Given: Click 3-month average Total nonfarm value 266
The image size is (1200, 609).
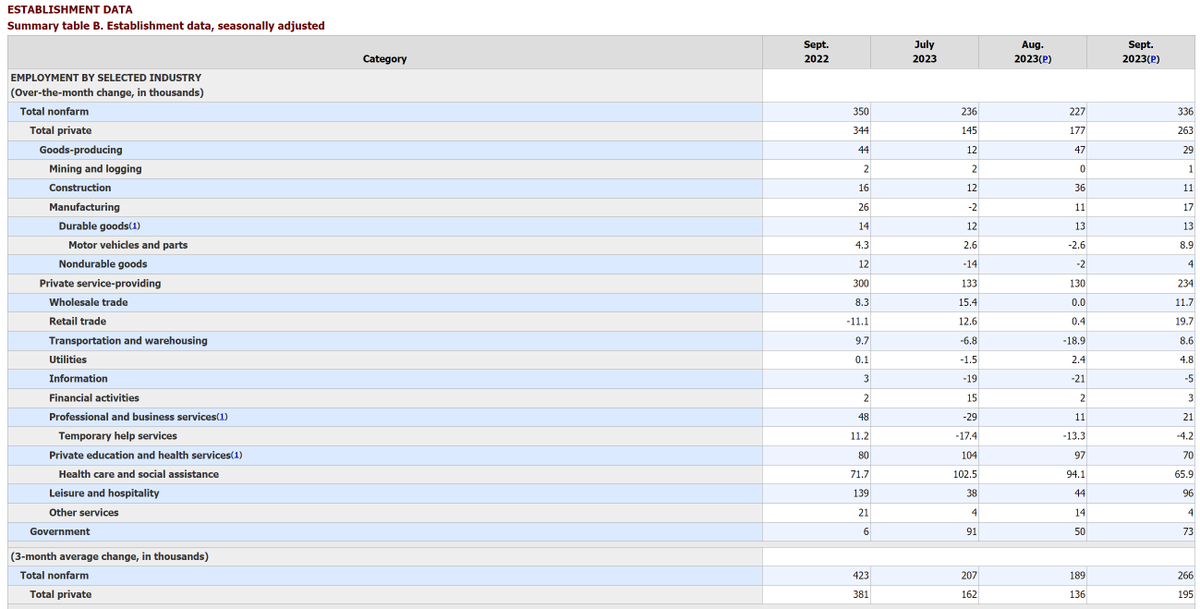Looking at the screenshot, I should coord(1185,575).
